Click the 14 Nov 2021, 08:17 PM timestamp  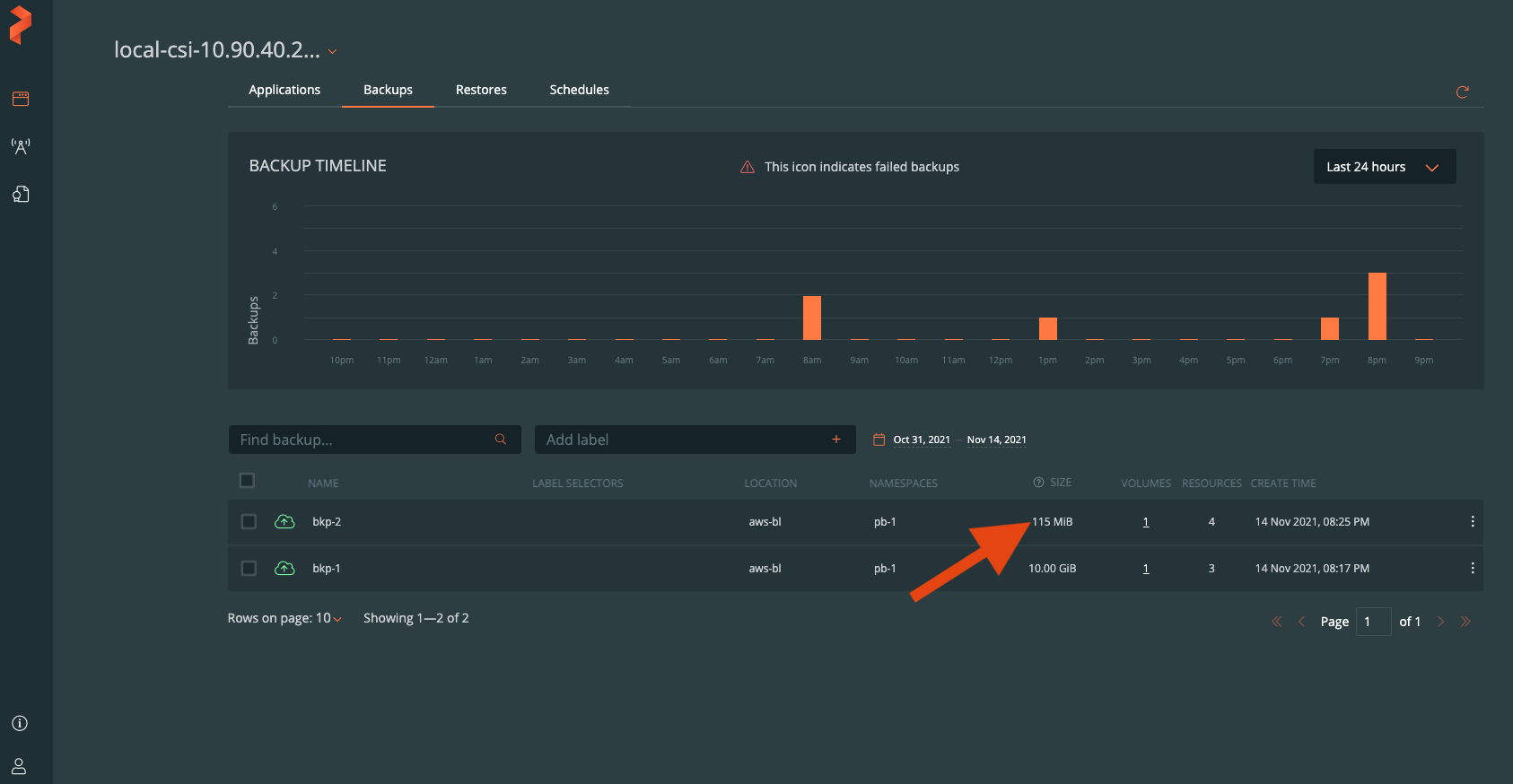tap(1312, 569)
